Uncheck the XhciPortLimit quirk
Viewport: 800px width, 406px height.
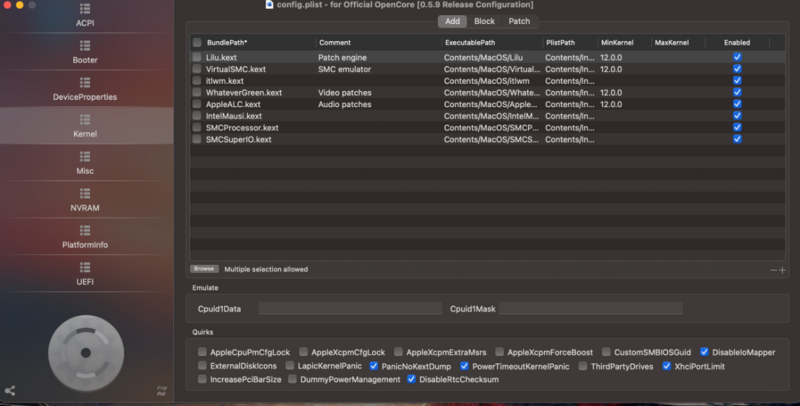coord(666,366)
